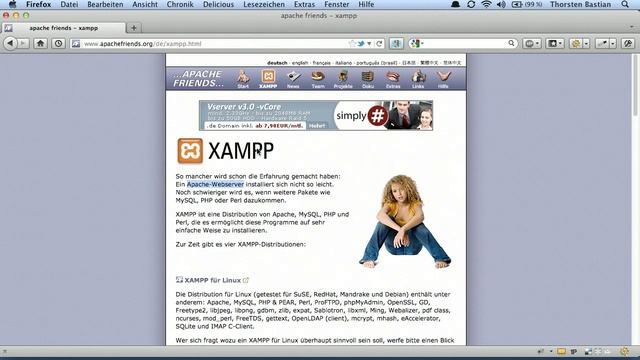Click the Google search engine icon
The height and width of the screenshot is (360, 640).
point(415,44)
